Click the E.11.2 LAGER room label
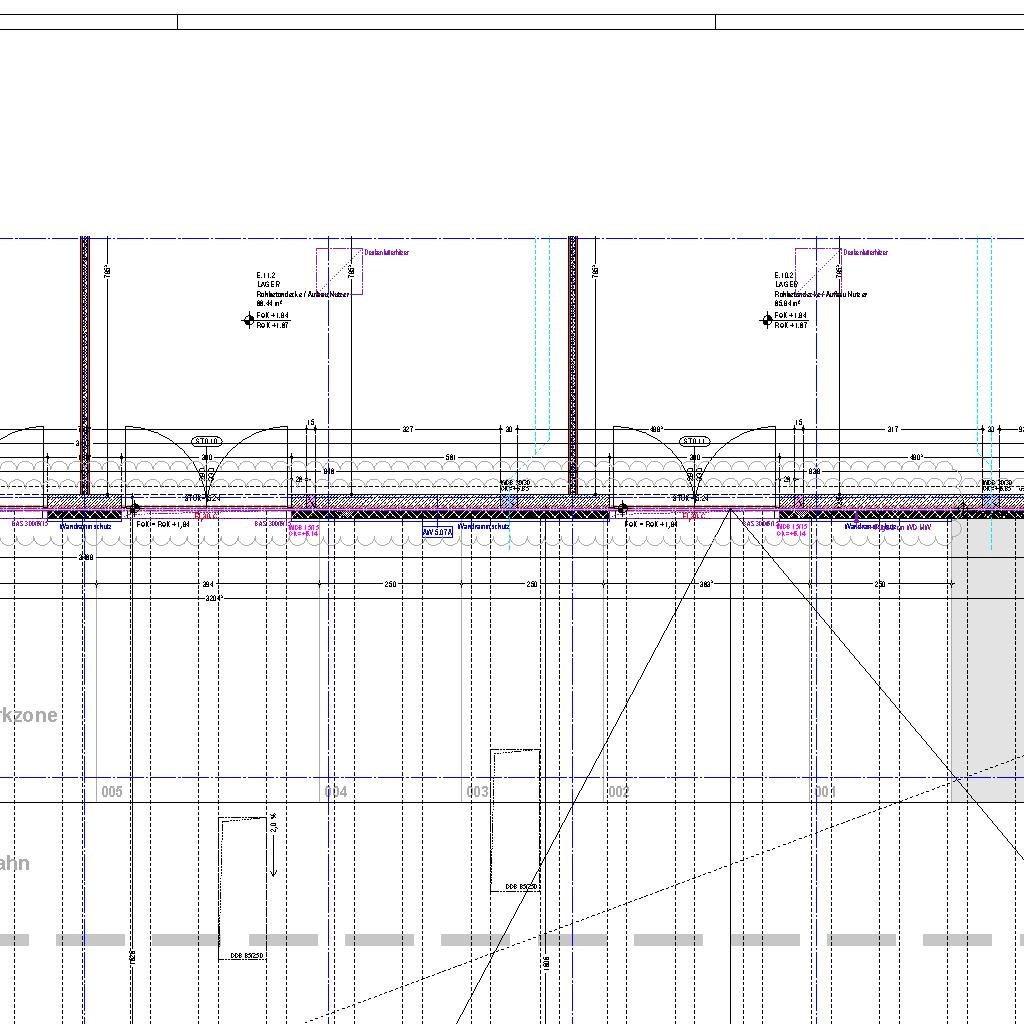 pyautogui.click(x=270, y=284)
